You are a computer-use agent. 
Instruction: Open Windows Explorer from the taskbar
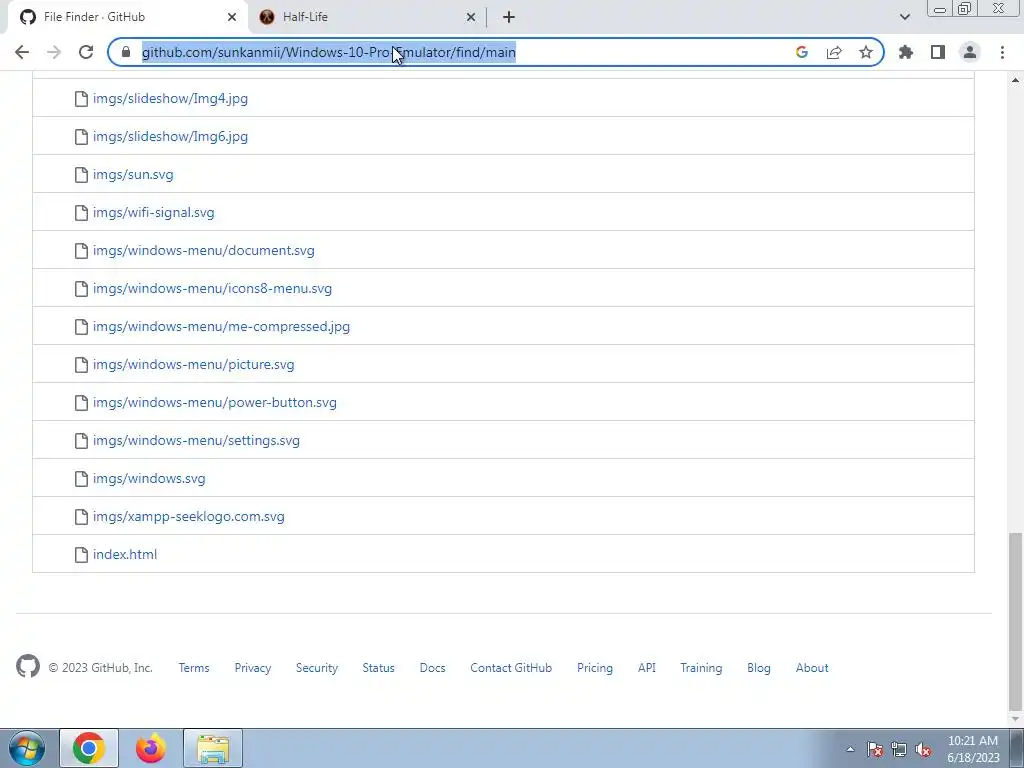213,748
